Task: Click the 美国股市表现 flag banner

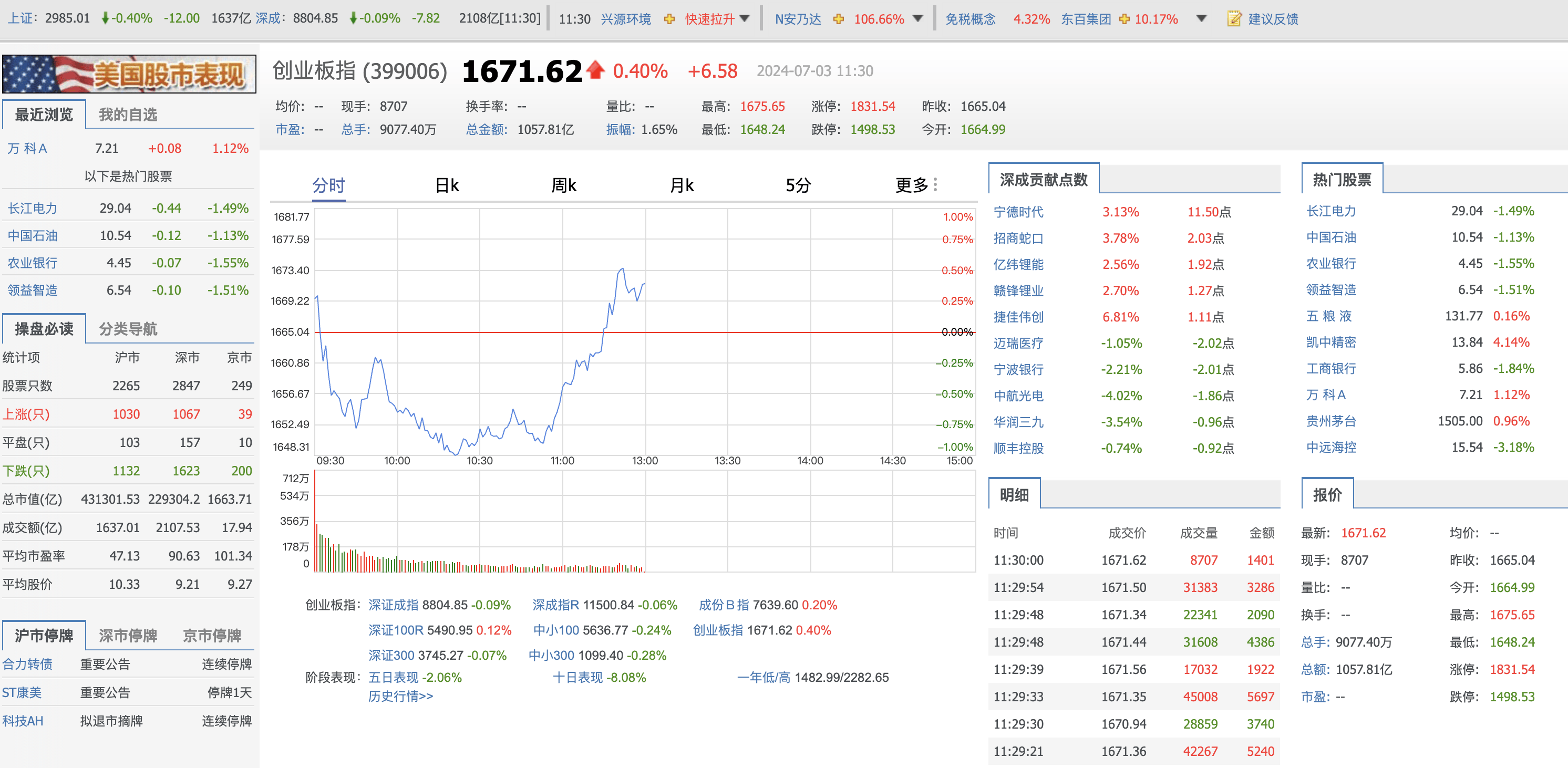Action: click(x=129, y=74)
